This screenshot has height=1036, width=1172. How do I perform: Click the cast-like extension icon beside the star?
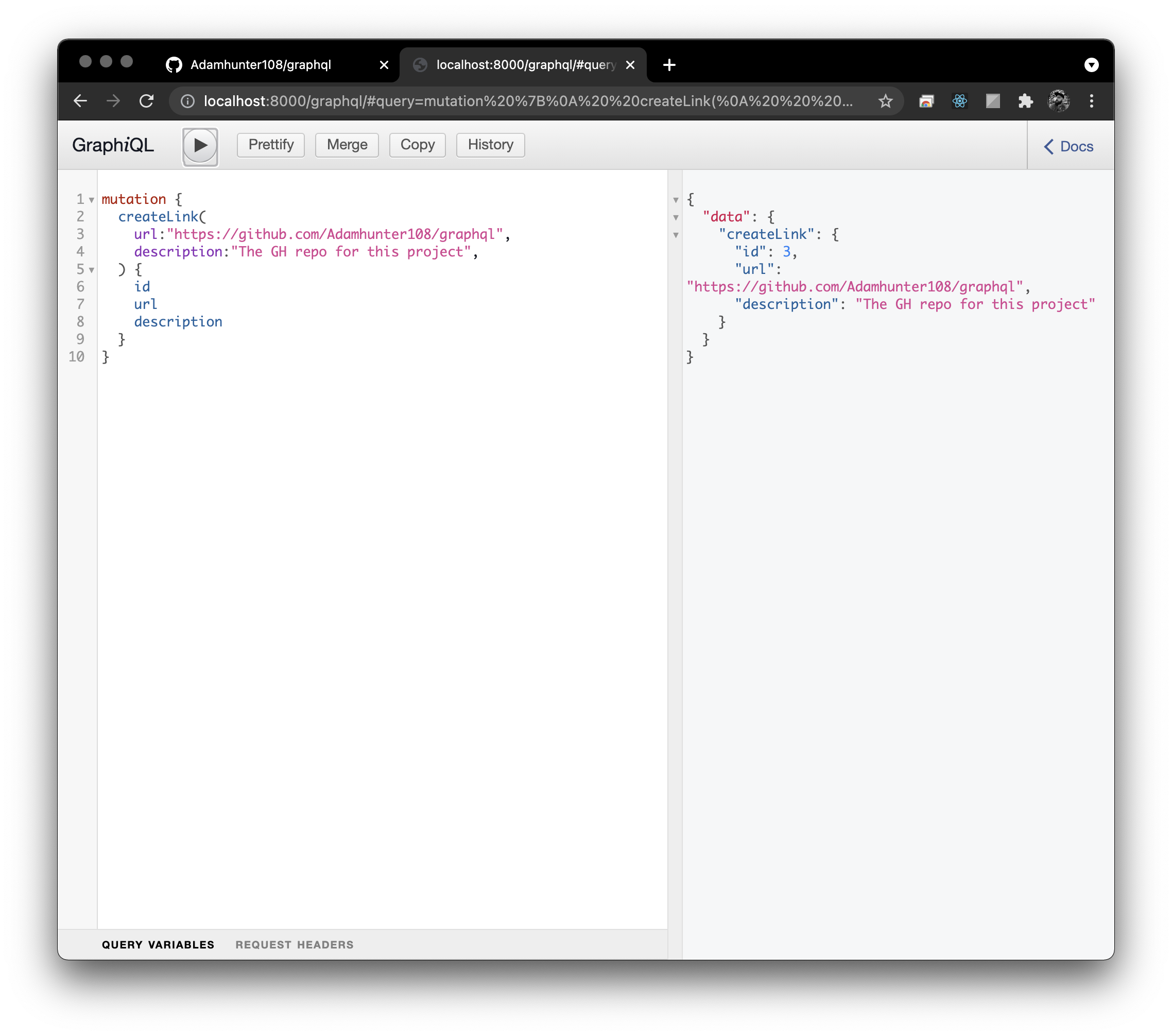pos(926,101)
